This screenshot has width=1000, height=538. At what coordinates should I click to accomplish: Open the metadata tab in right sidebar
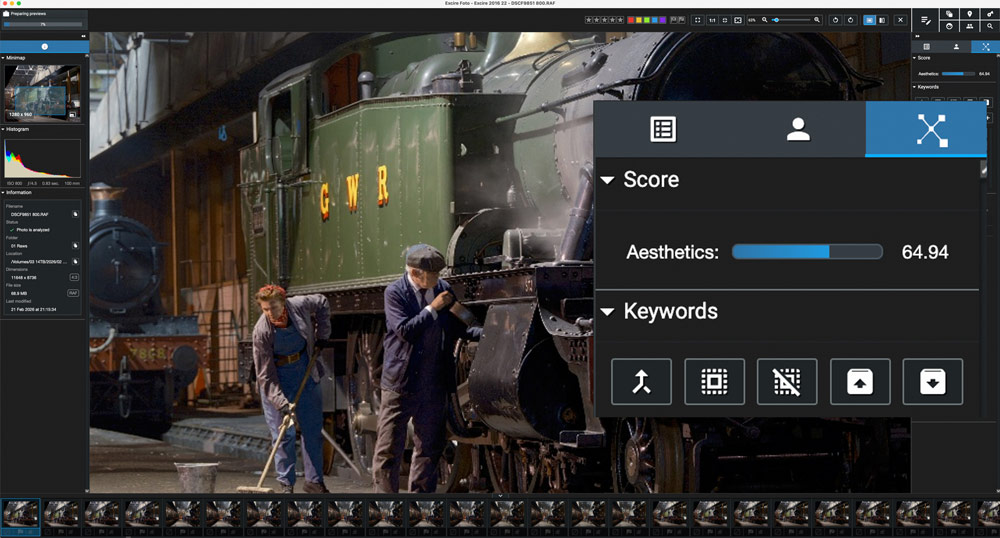927,47
